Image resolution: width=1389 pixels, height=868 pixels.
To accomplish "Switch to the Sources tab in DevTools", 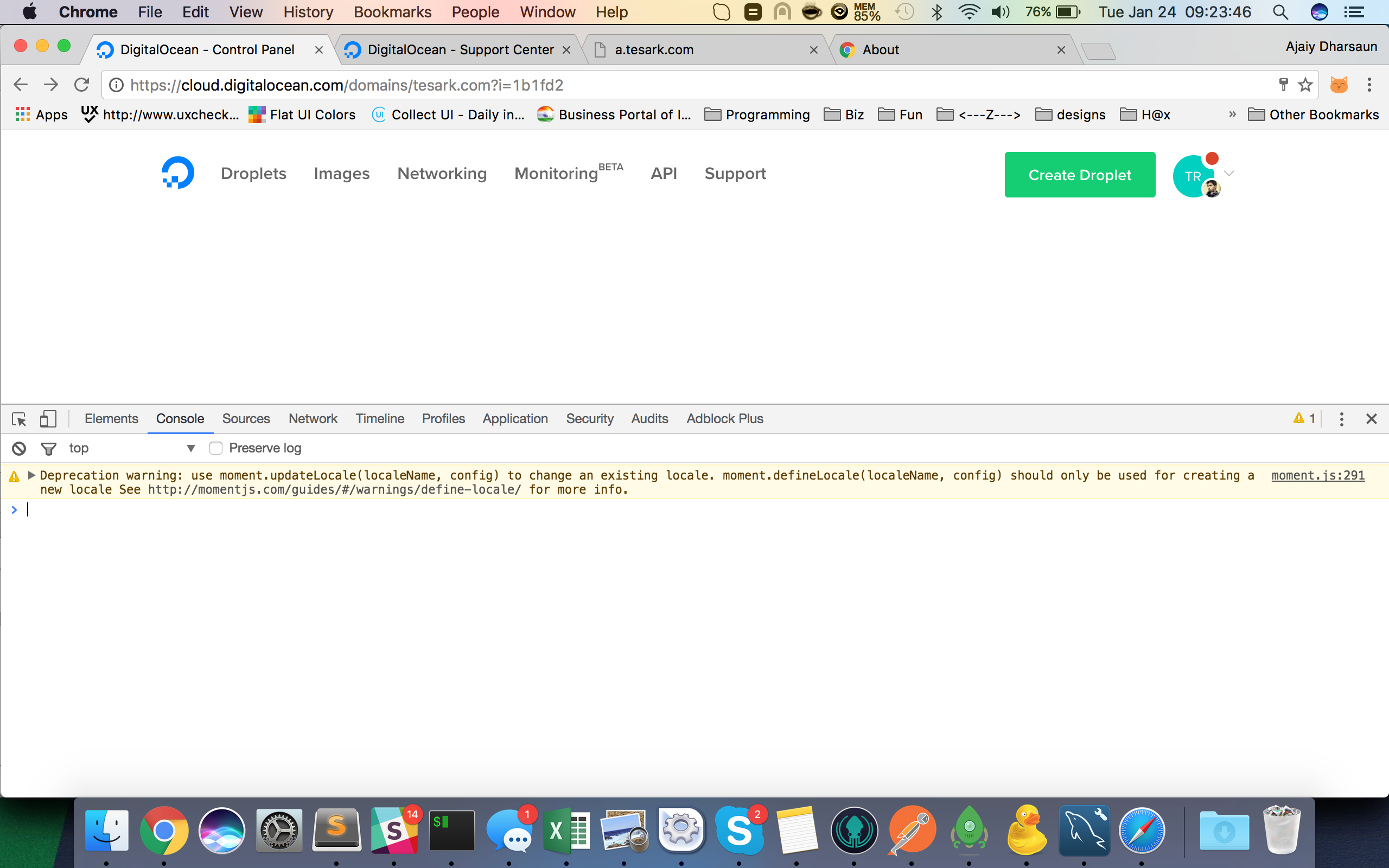I will (x=246, y=419).
